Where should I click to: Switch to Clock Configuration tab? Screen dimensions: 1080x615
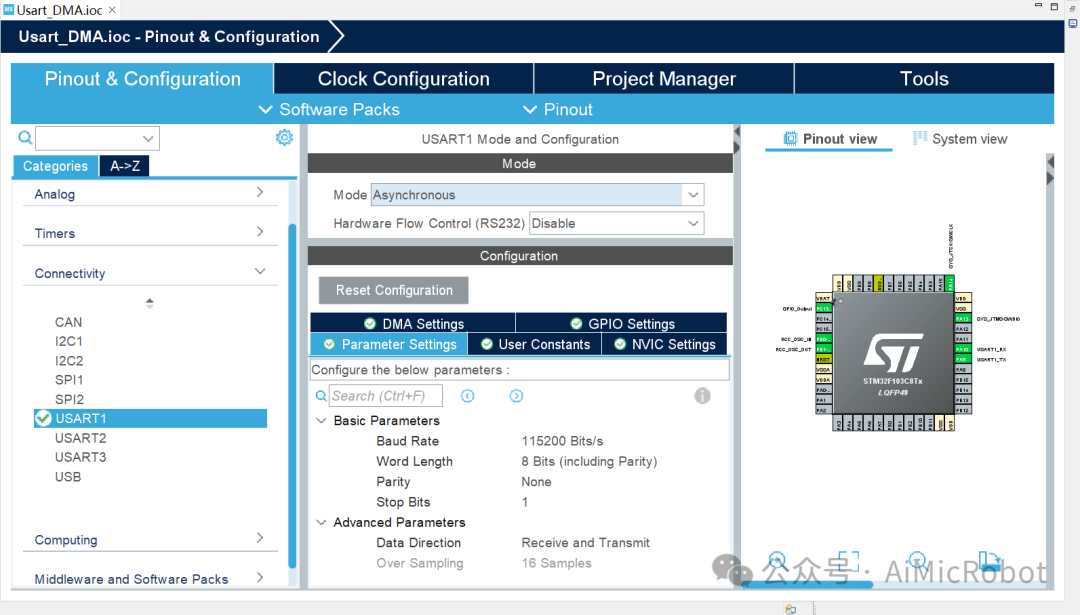click(404, 79)
